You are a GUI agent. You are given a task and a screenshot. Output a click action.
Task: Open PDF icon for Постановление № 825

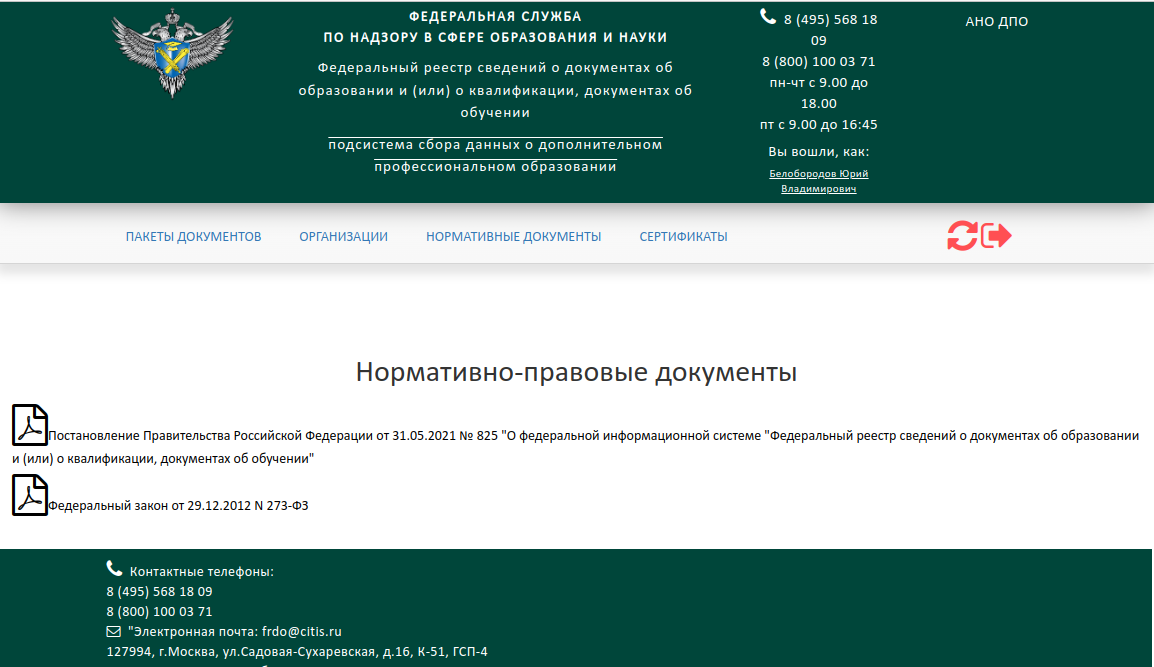click(30, 425)
